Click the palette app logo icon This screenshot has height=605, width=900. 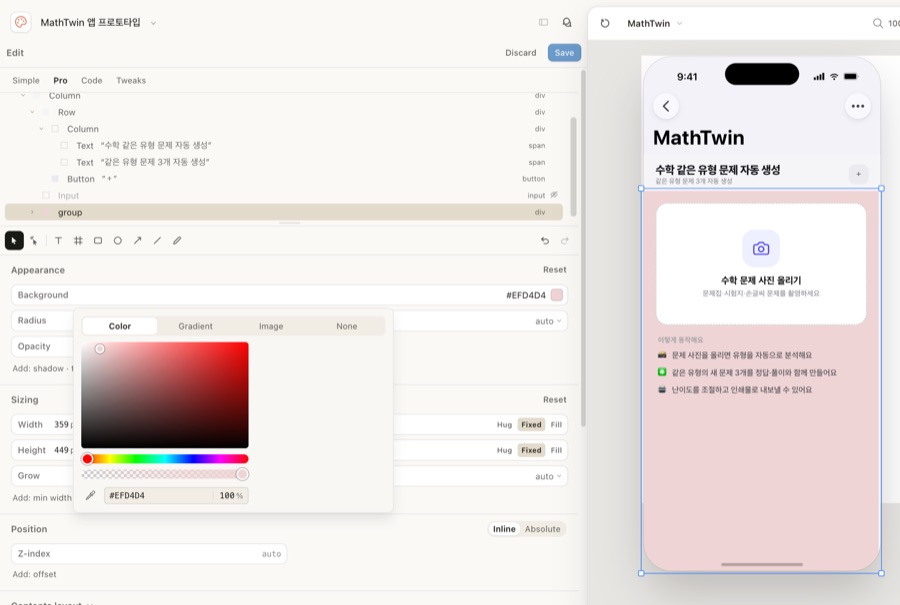coord(21,22)
